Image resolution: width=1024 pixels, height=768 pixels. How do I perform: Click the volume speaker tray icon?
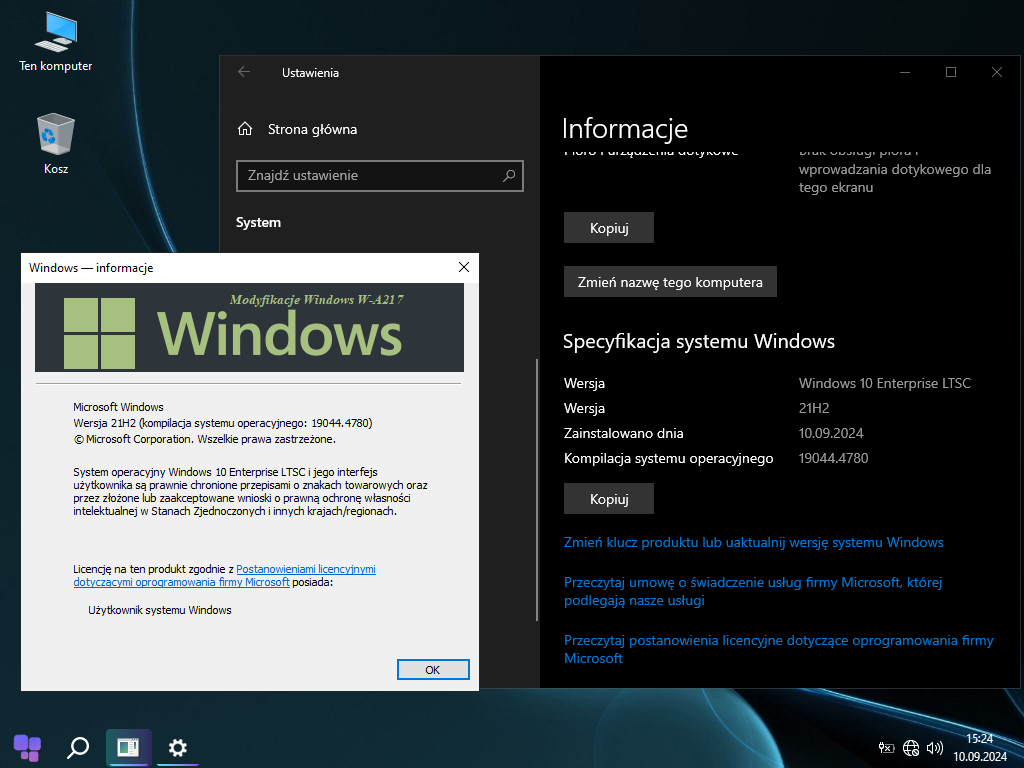point(935,747)
